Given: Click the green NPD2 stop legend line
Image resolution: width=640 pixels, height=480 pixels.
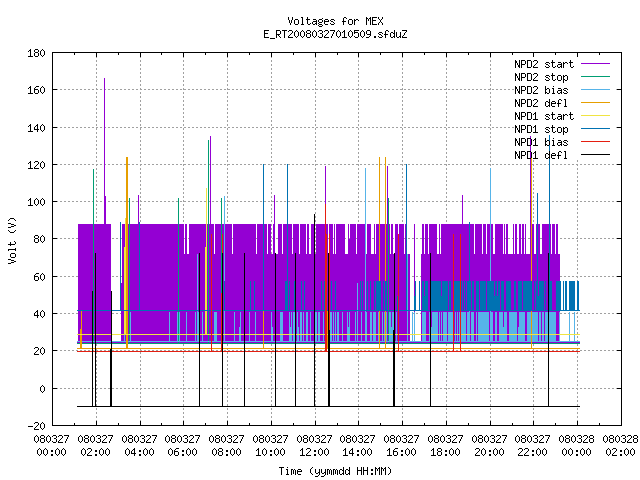Looking at the screenshot, I should (595, 76).
